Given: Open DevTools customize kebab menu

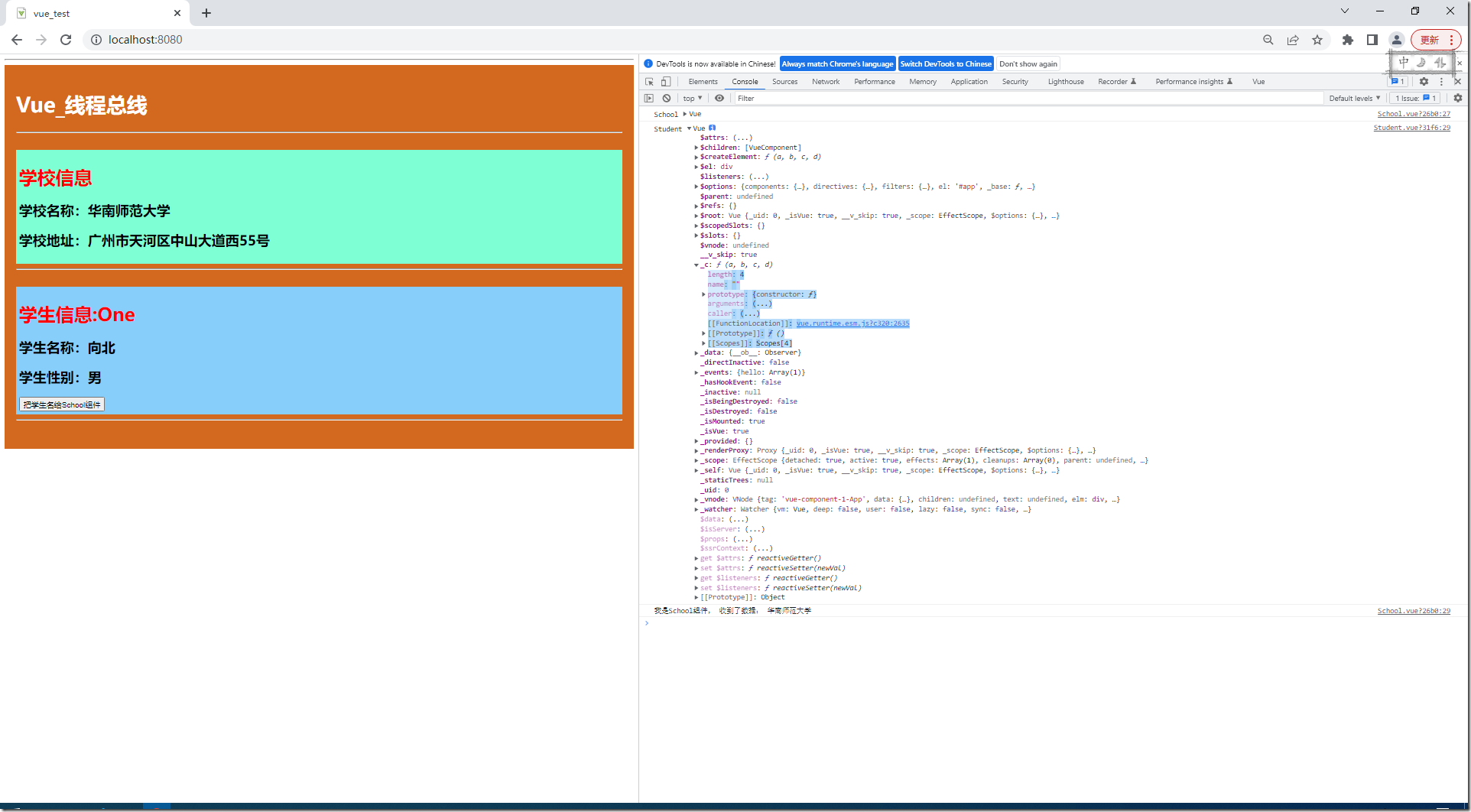Looking at the screenshot, I should pos(1442,82).
